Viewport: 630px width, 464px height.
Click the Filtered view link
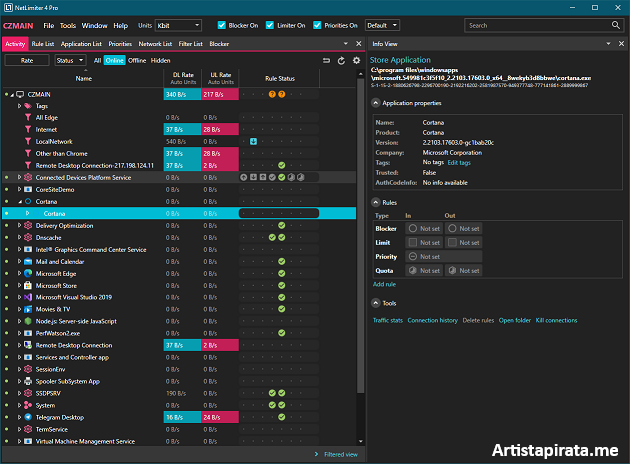(341, 454)
